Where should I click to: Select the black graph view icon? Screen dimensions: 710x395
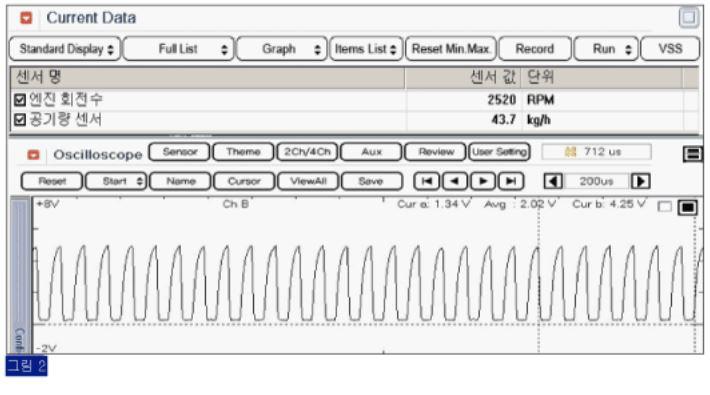pos(687,207)
